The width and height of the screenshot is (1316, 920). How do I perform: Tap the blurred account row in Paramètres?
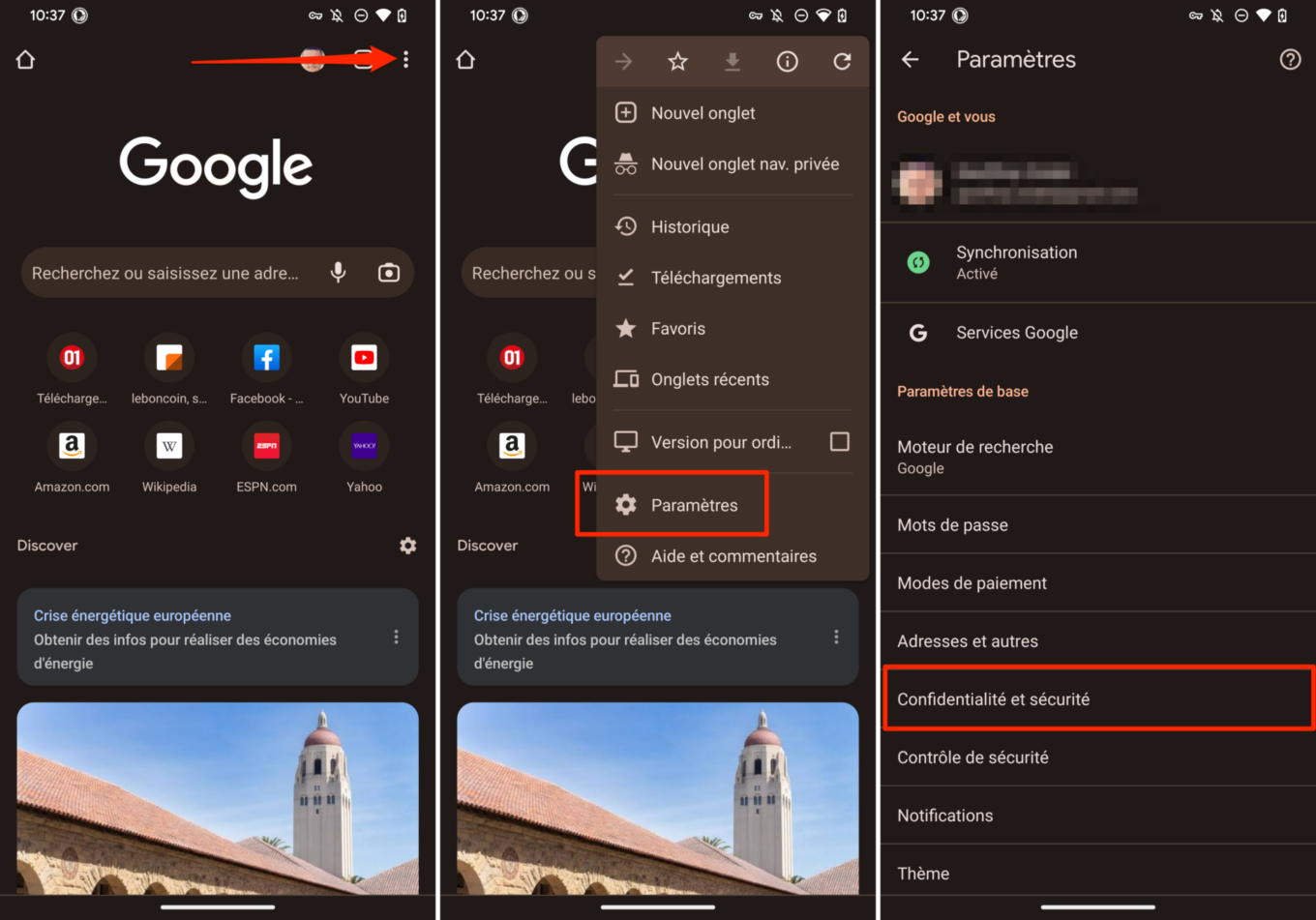pyautogui.click(x=1098, y=181)
